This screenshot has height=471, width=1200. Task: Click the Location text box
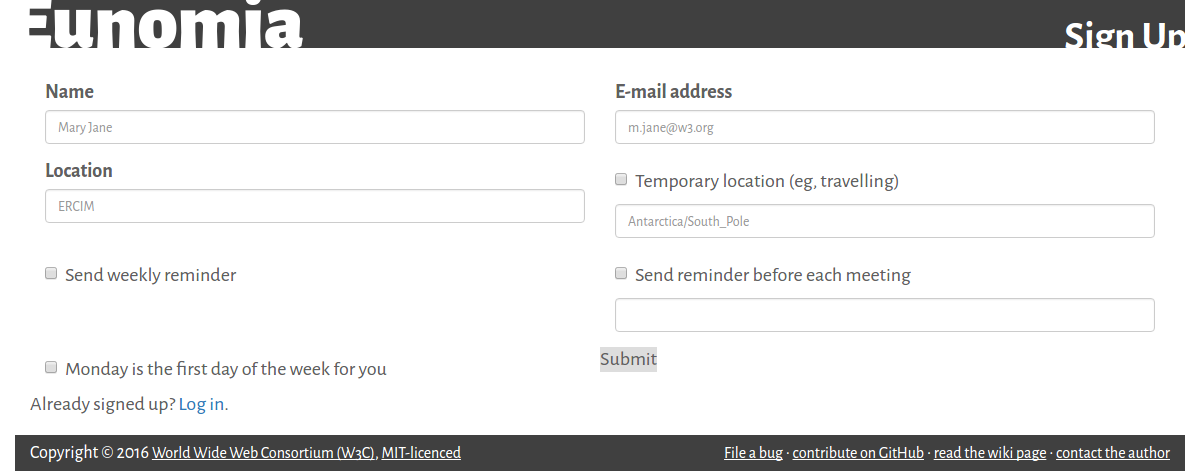coord(315,206)
